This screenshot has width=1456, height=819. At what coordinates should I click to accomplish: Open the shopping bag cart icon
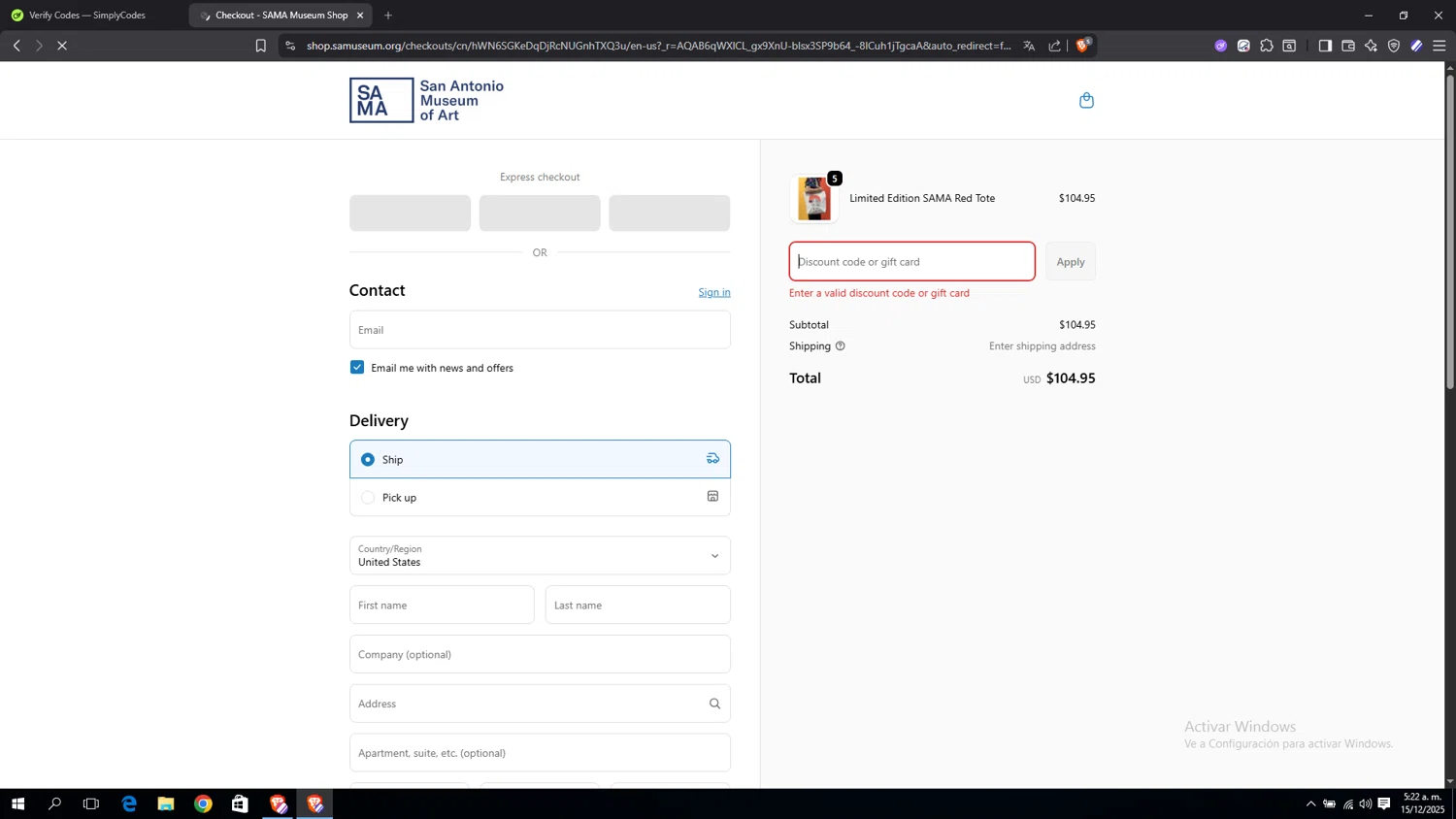coord(1086,100)
